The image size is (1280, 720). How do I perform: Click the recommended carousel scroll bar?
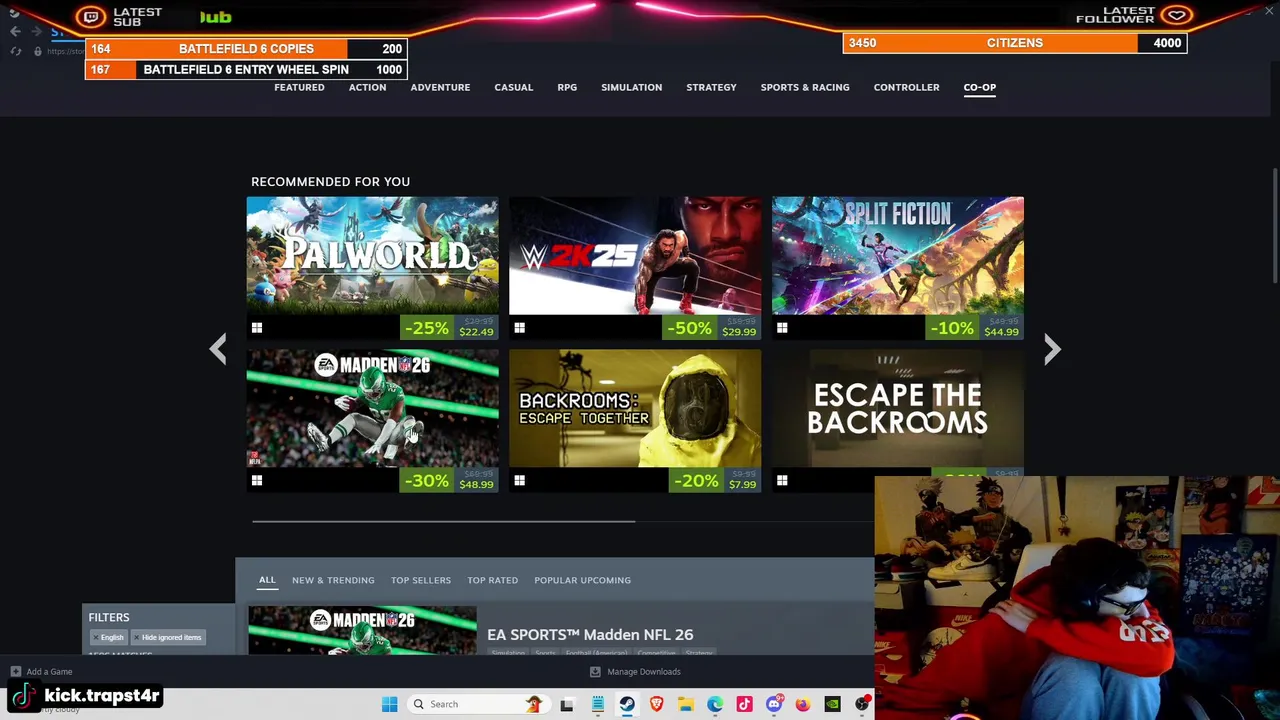(443, 521)
